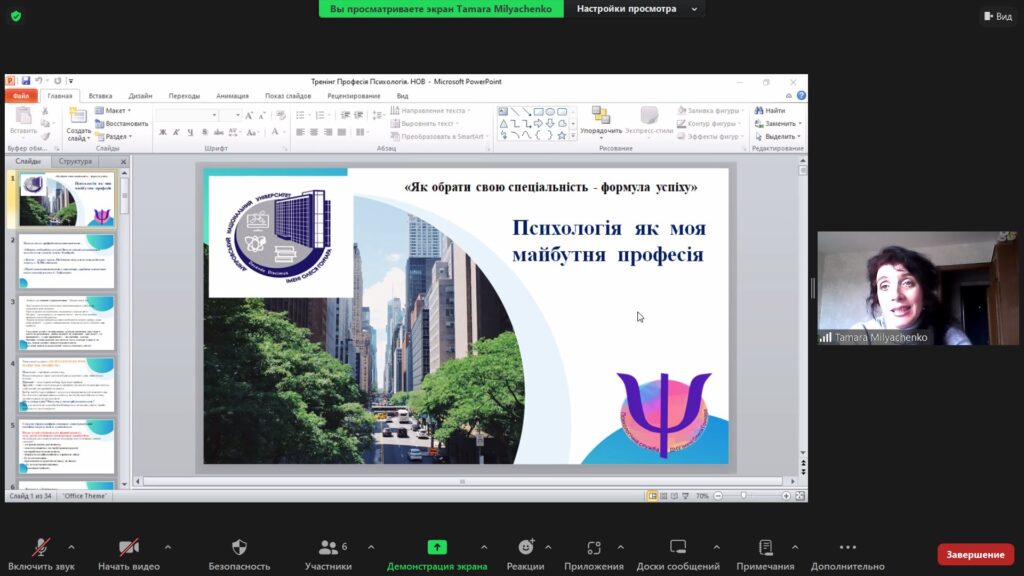Viewport: 1024px width, 576px height.
Task: Open the Экспресс-стили quick styles gallery
Action: click(648, 121)
